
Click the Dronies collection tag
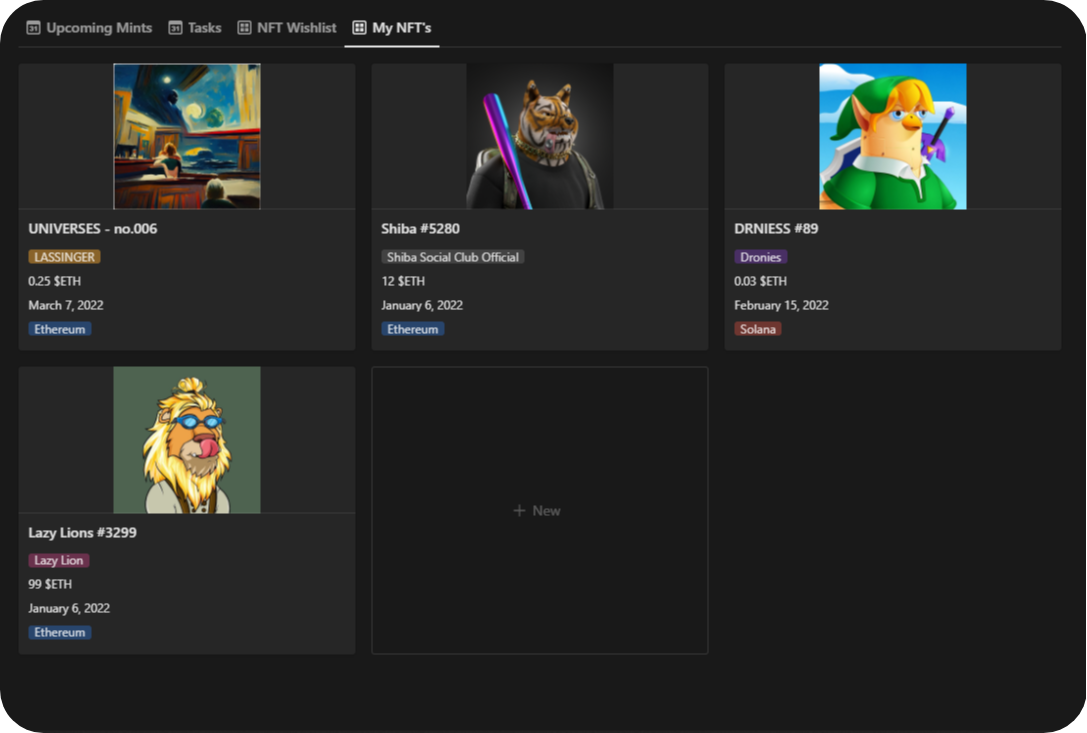[x=760, y=257]
